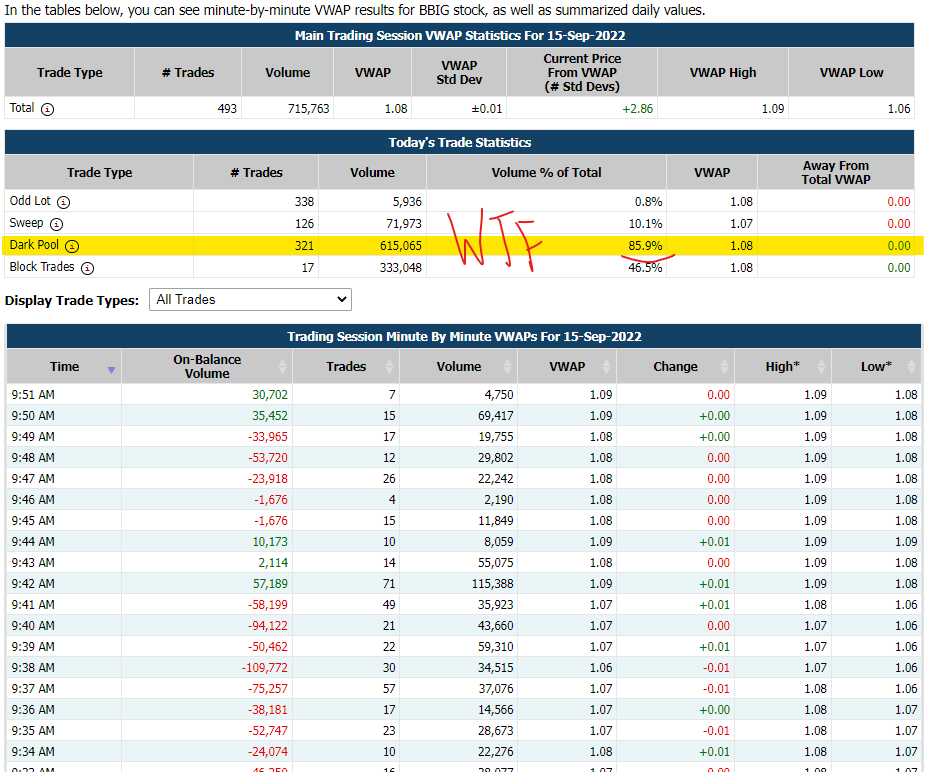Viewport: 943px width, 772px height.
Task: Click the Total trades count 493
Action: click(227, 109)
